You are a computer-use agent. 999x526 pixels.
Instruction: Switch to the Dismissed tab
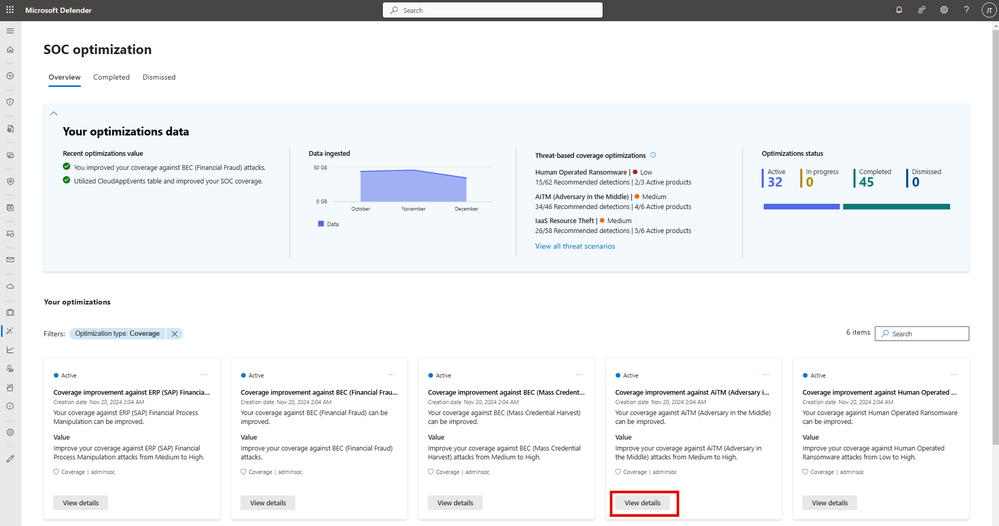pos(159,77)
